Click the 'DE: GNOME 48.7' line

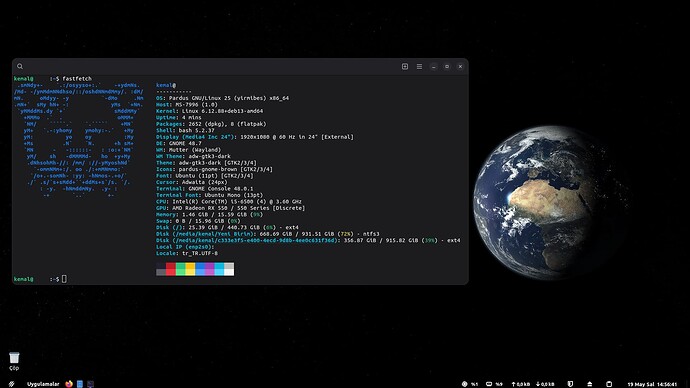tap(179, 143)
